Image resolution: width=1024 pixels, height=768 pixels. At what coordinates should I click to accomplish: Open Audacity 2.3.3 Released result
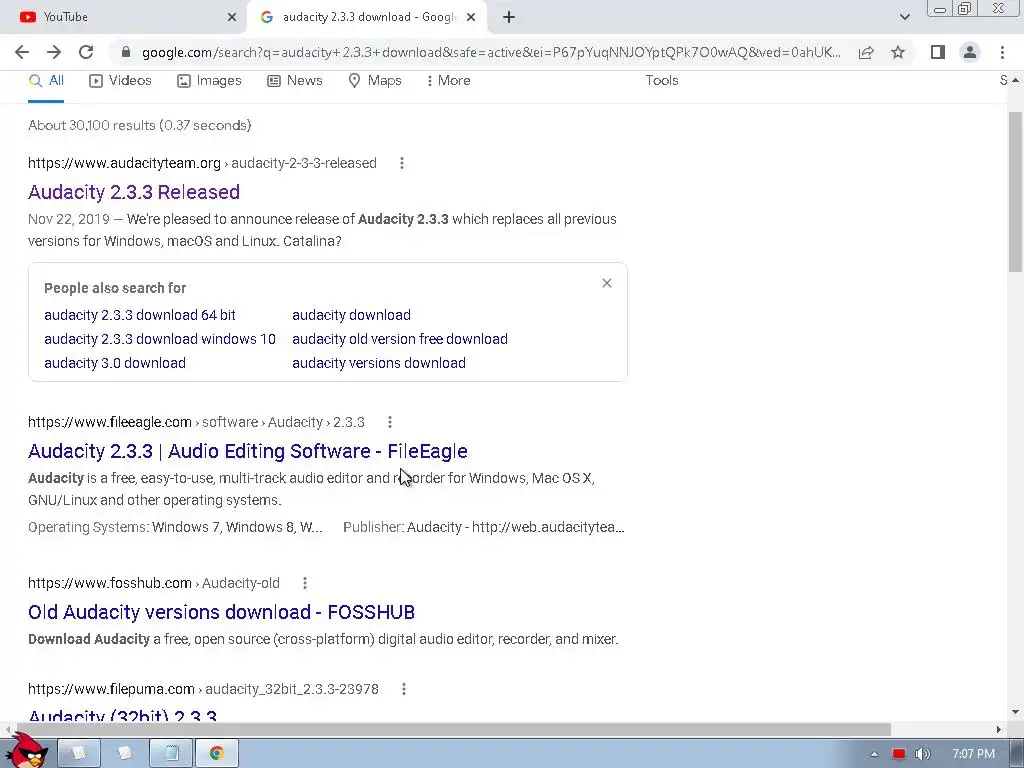point(134,192)
